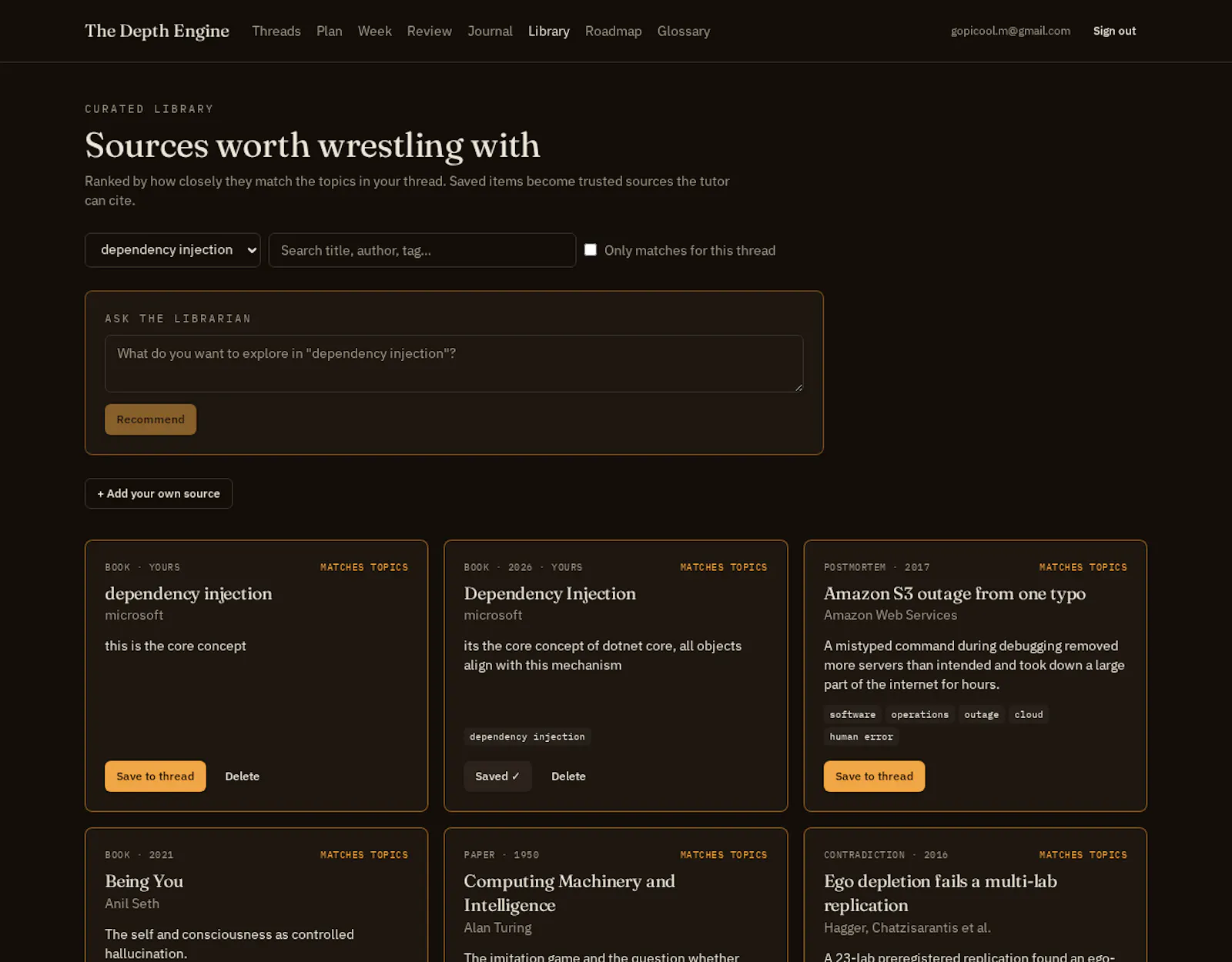The width and height of the screenshot is (1232, 962).
Task: Save Amazon S3 outage postmortem to thread
Action: (875, 776)
